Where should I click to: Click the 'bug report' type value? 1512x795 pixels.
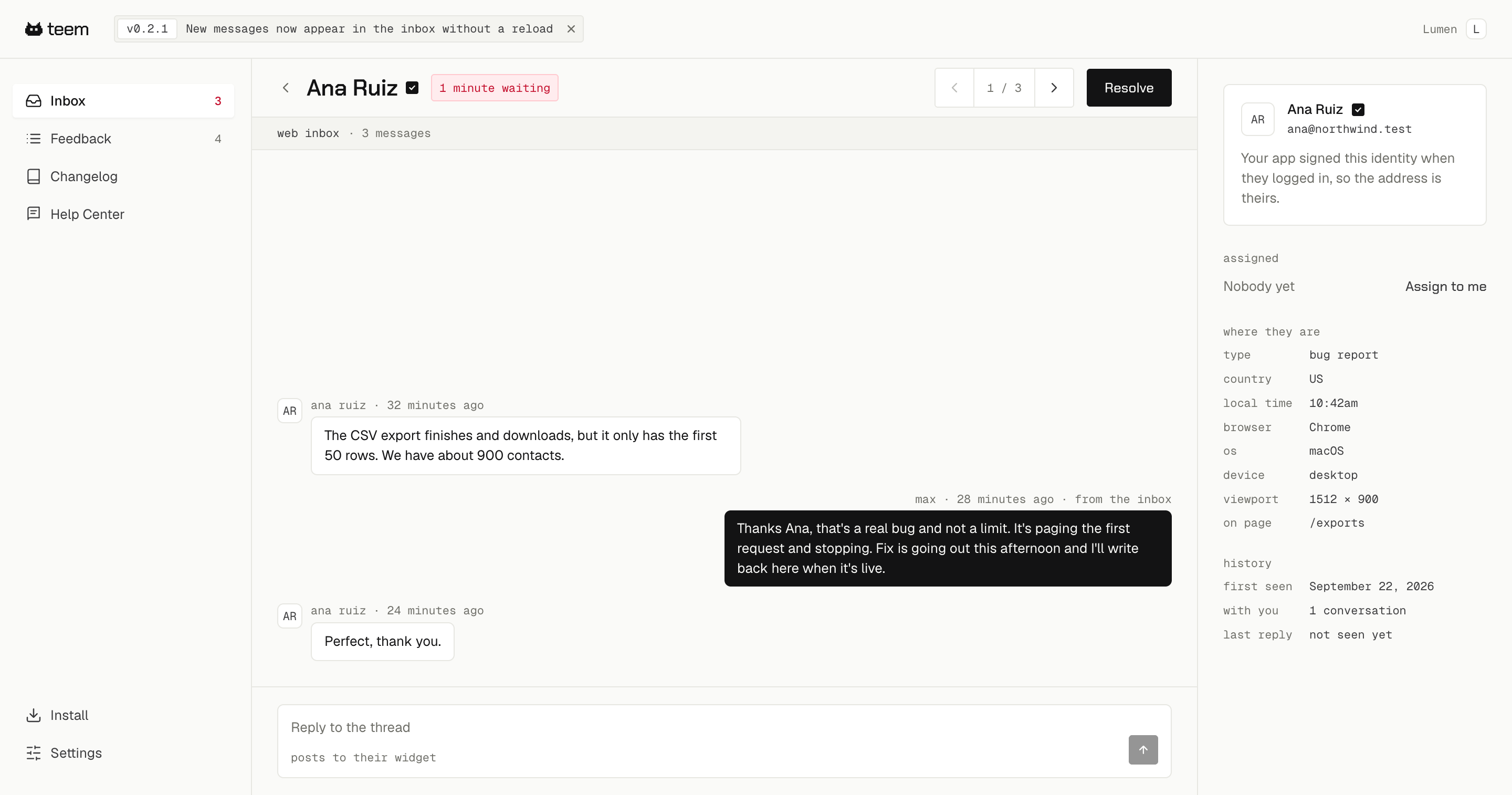coord(1343,354)
